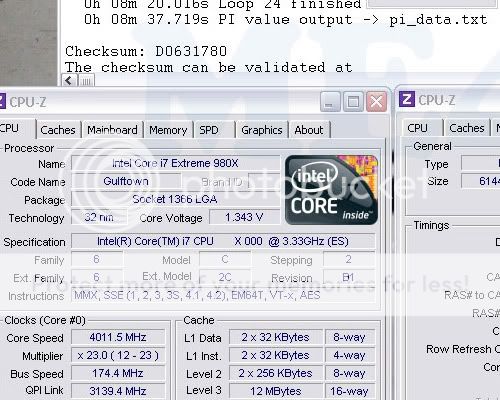
Task: Click the PI value output pi_data.txt line
Action: [285, 19]
